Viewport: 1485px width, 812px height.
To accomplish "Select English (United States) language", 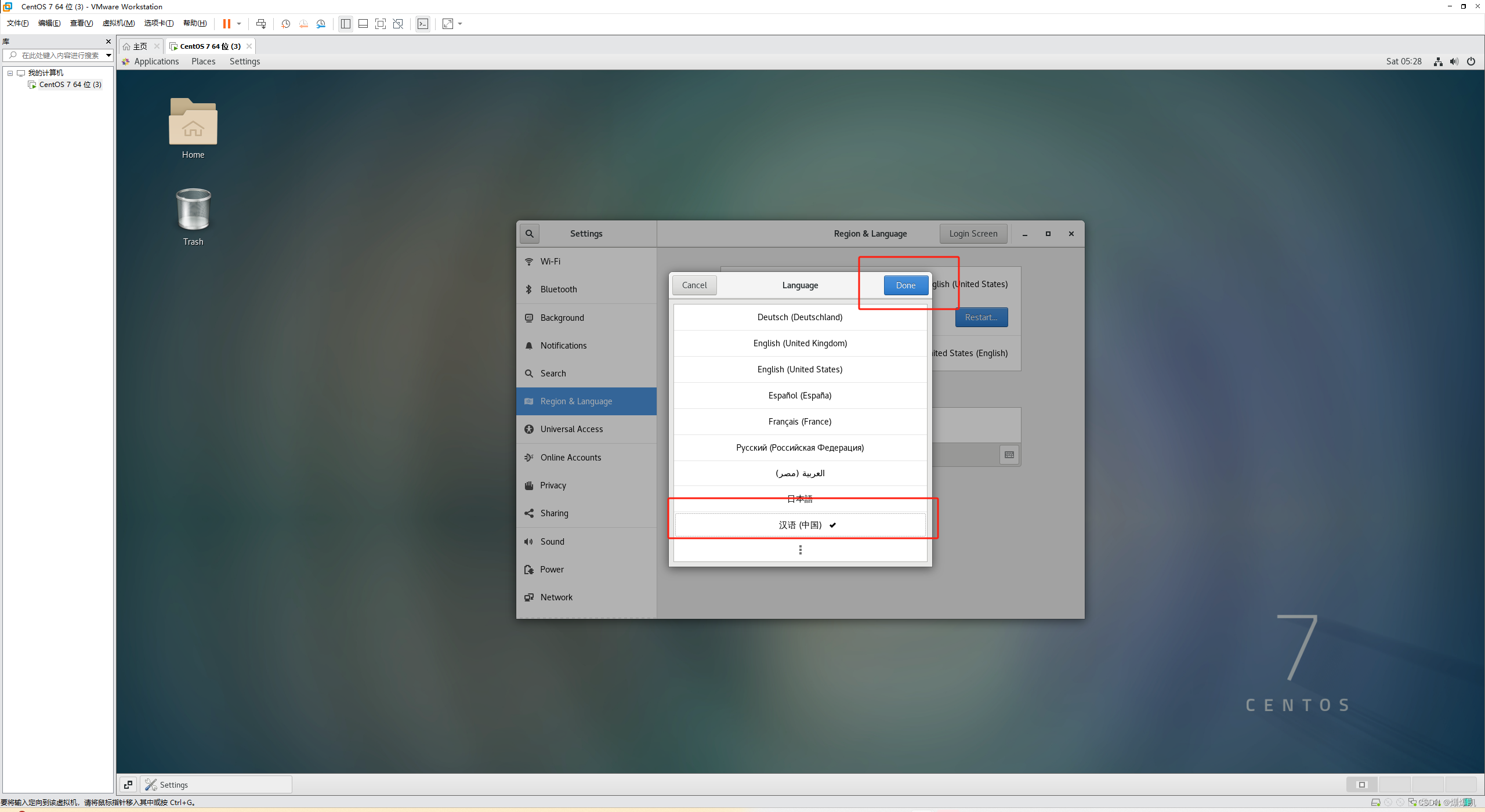I will (x=800, y=369).
